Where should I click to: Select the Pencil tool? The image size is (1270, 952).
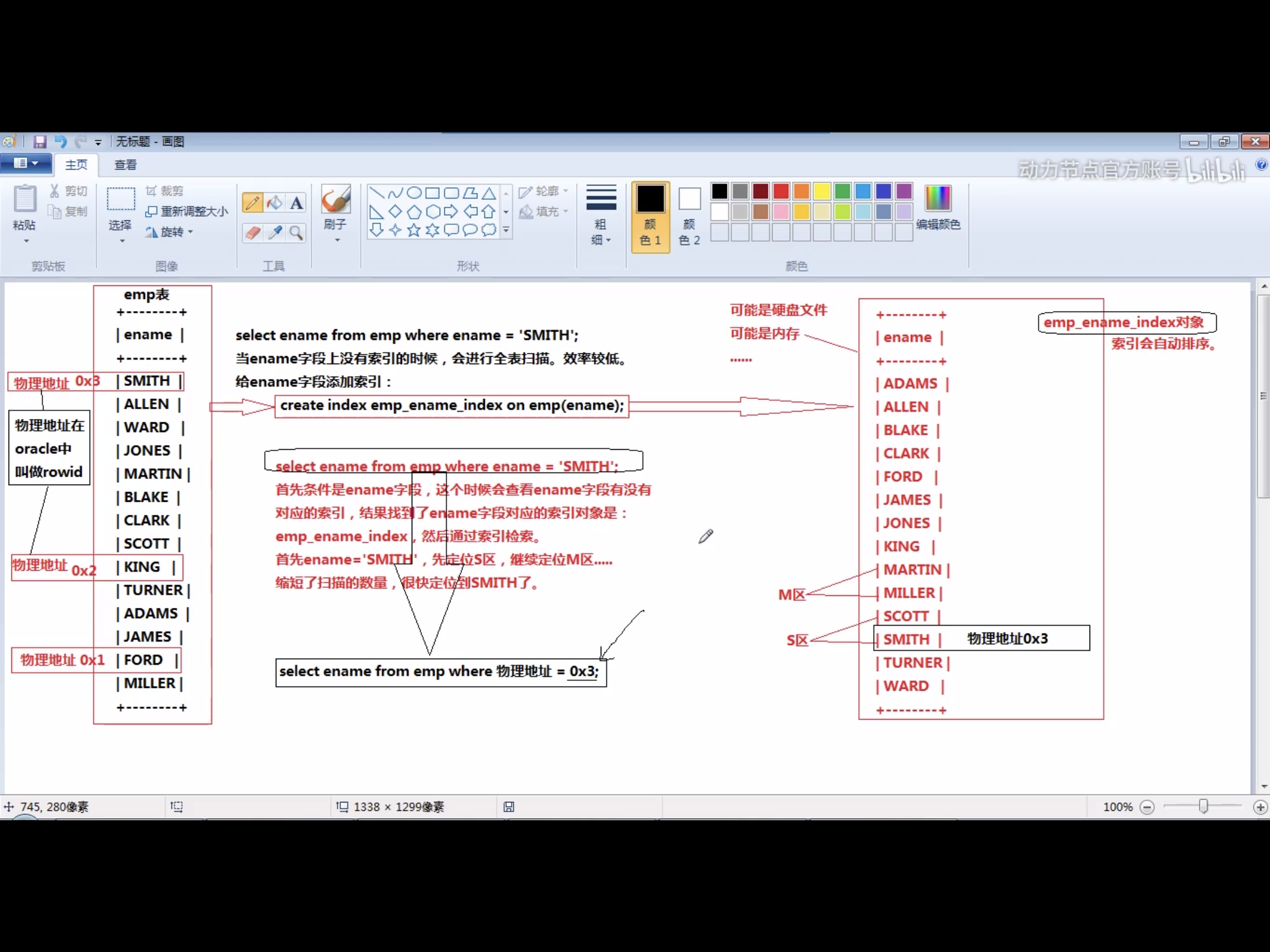click(x=252, y=203)
